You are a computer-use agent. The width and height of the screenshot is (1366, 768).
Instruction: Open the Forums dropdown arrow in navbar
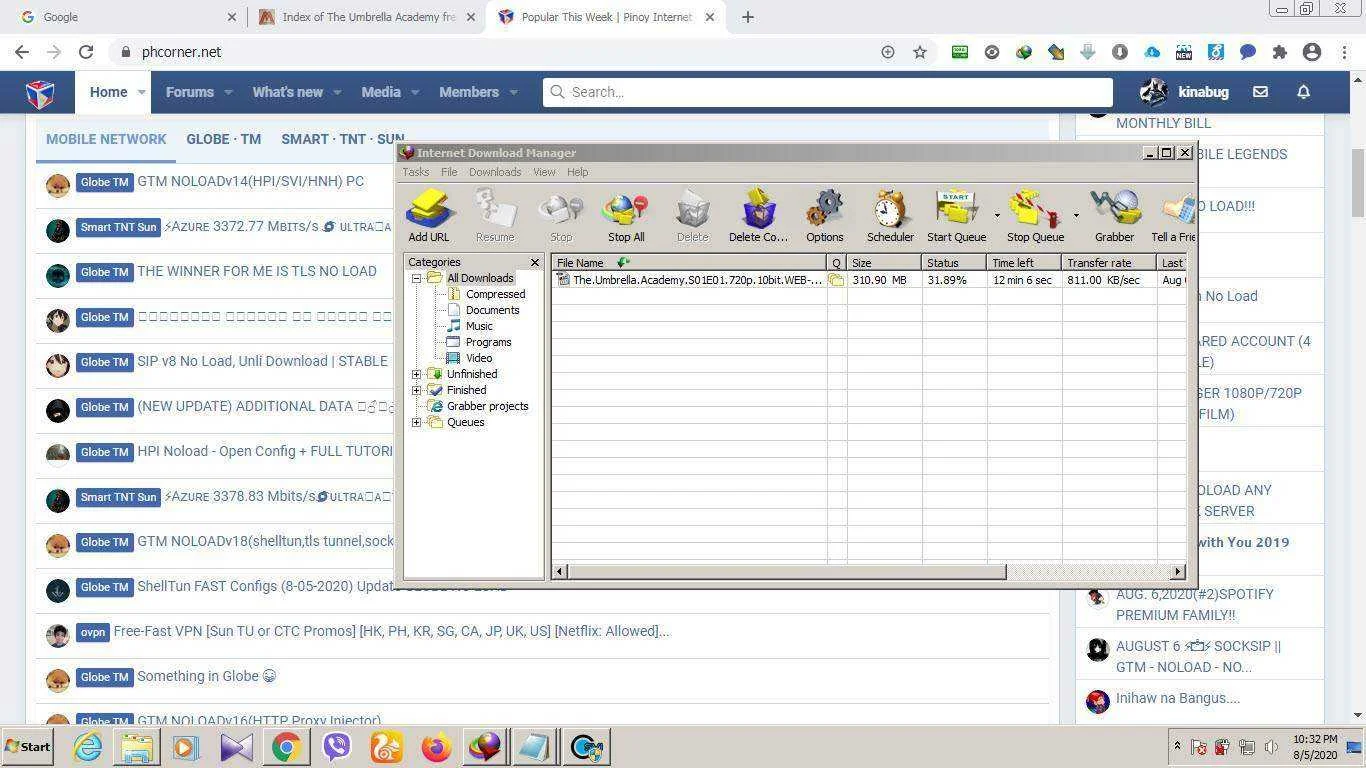228,92
